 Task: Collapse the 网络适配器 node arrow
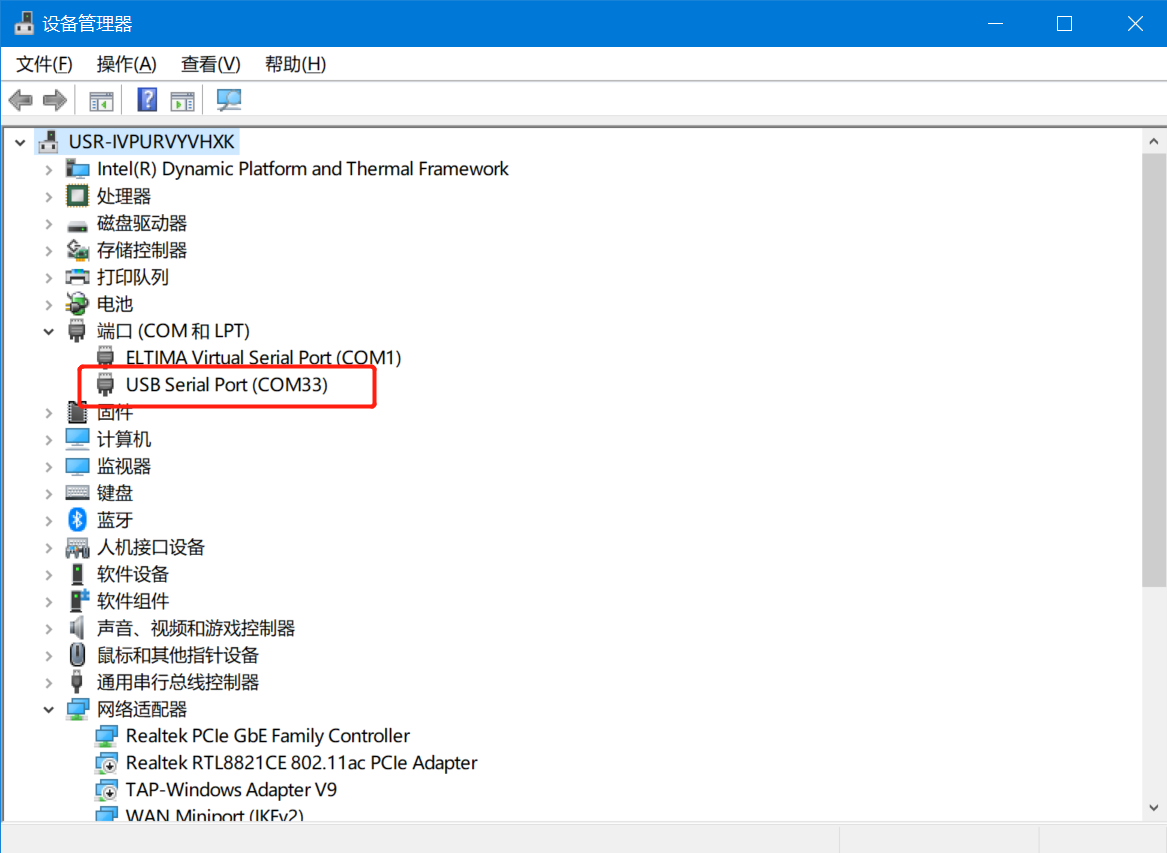coord(48,710)
